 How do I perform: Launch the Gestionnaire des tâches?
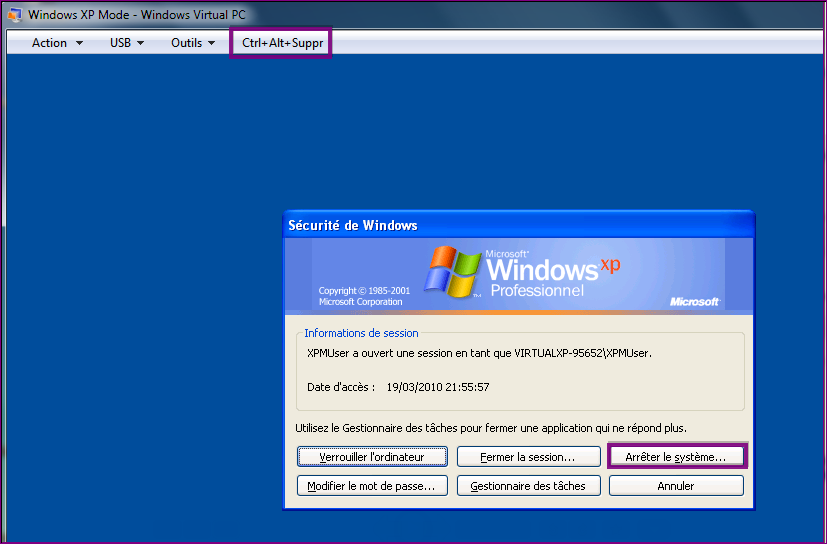point(528,486)
